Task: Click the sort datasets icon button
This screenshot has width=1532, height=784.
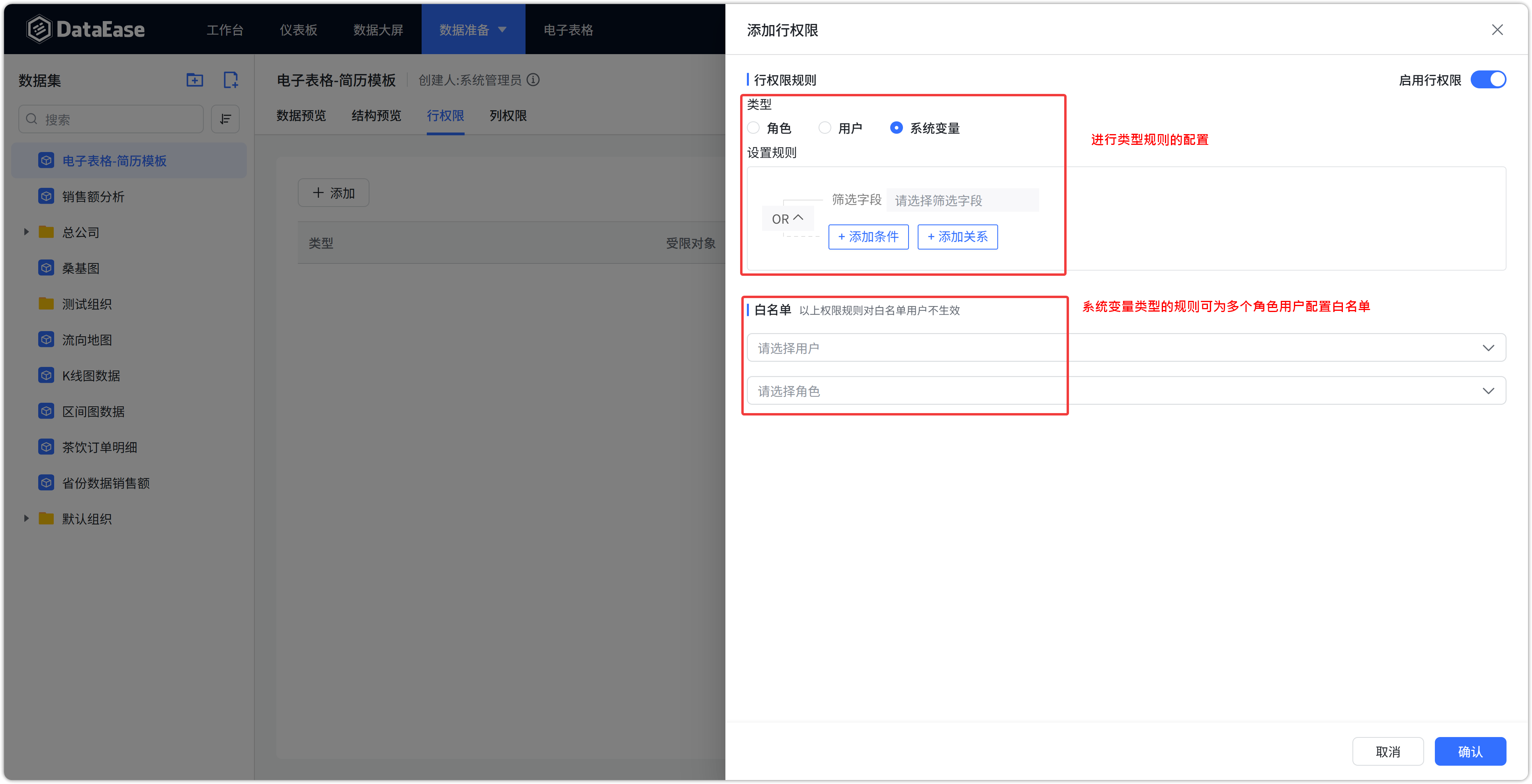Action: point(225,119)
